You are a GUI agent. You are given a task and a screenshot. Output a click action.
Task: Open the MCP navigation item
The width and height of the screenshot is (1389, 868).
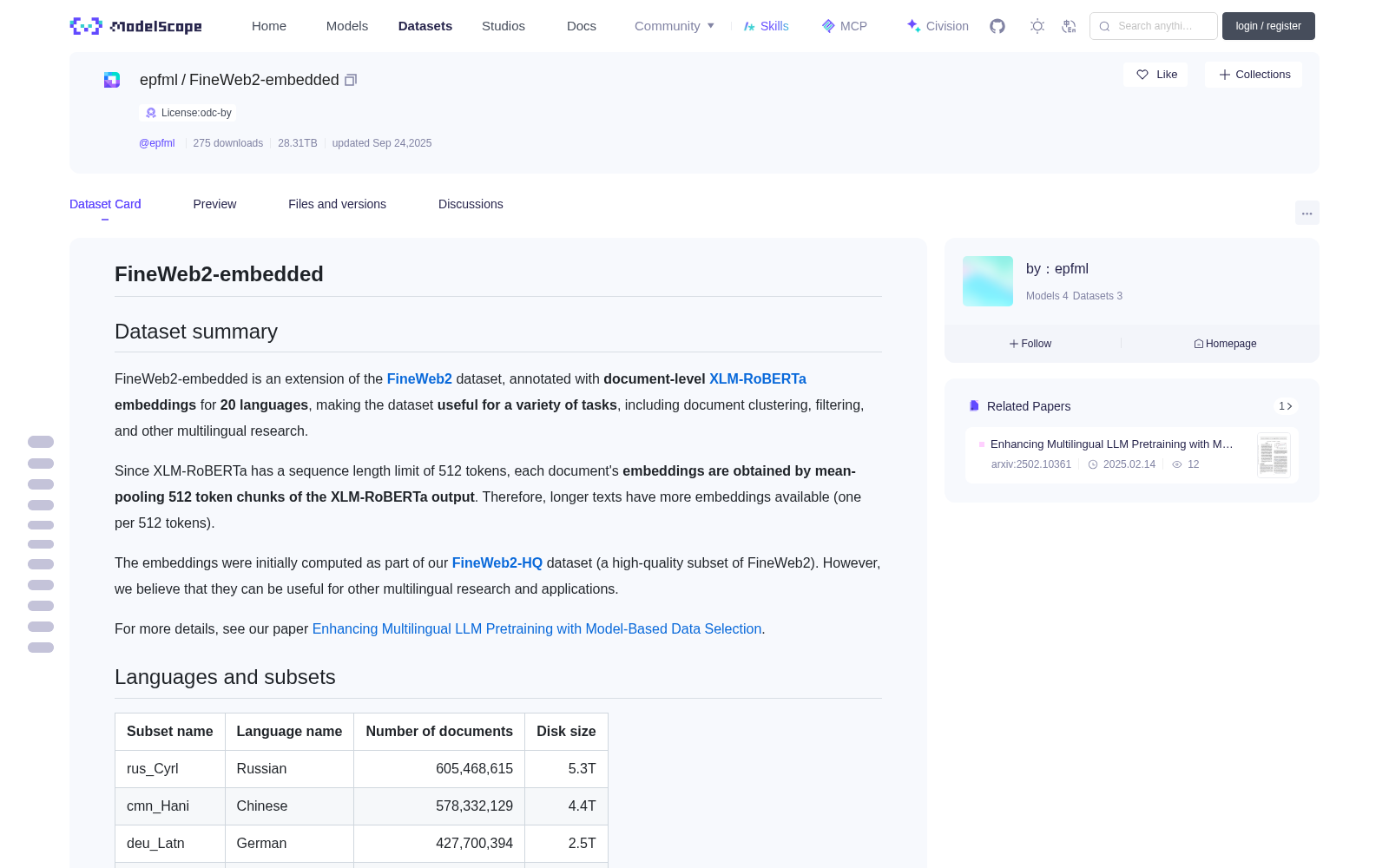click(x=845, y=26)
